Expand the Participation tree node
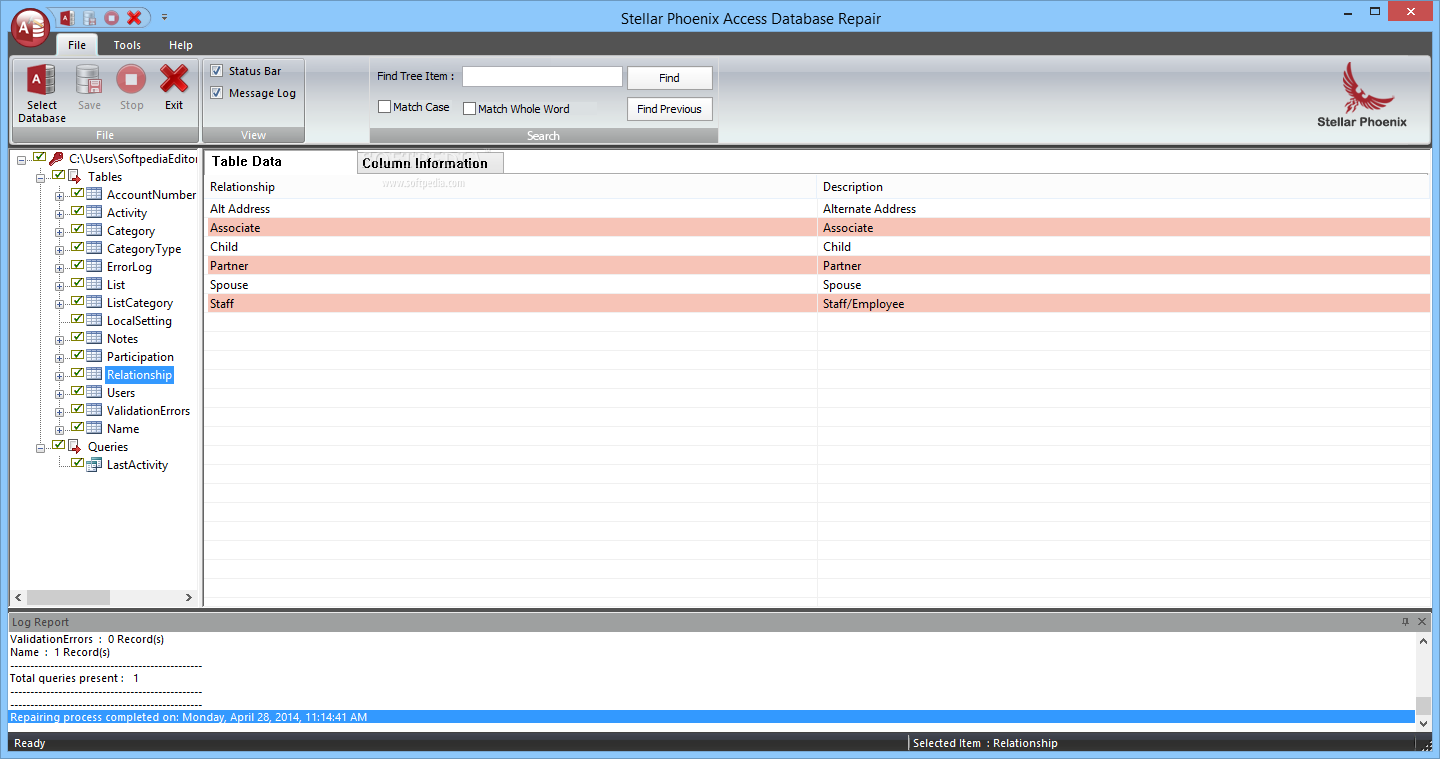The height and width of the screenshot is (759, 1440). pos(60,358)
